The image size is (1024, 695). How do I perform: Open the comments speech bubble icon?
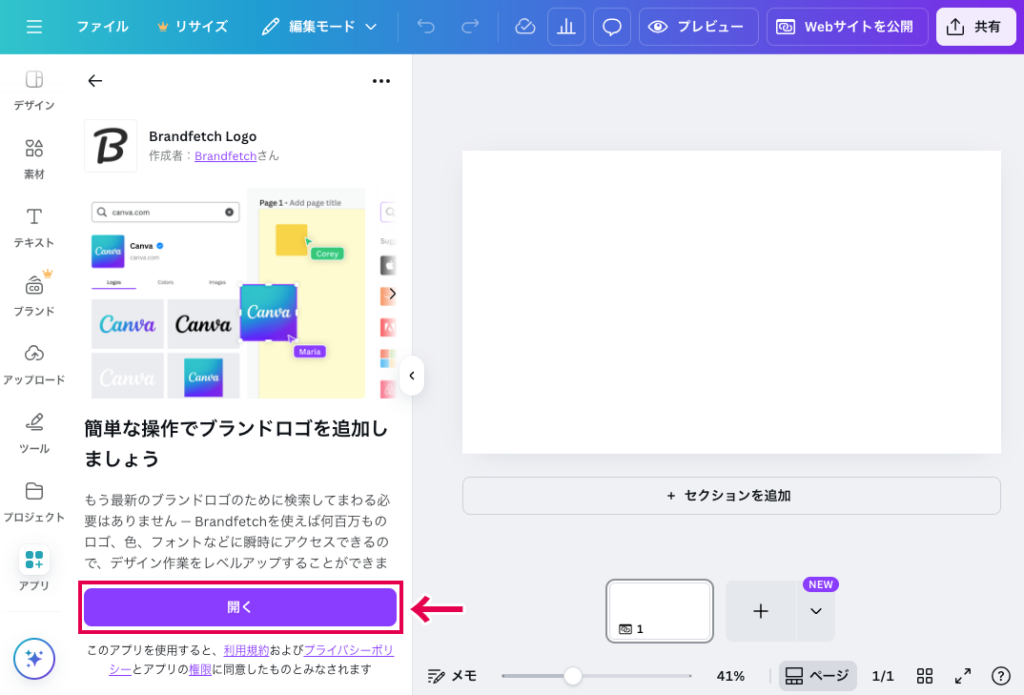pyautogui.click(x=612, y=27)
